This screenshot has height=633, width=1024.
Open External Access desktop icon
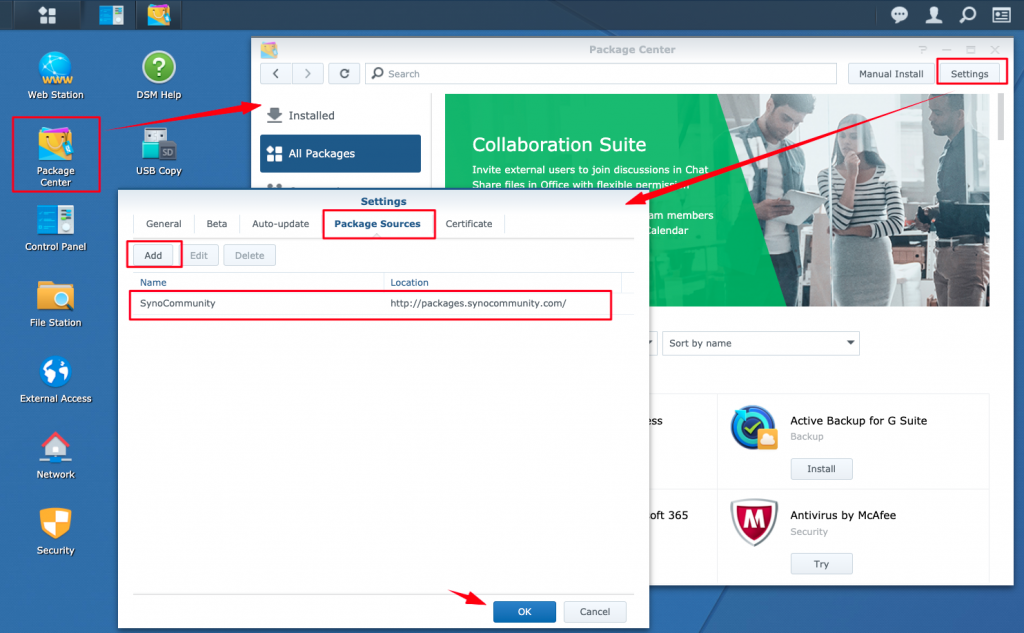click(x=56, y=380)
